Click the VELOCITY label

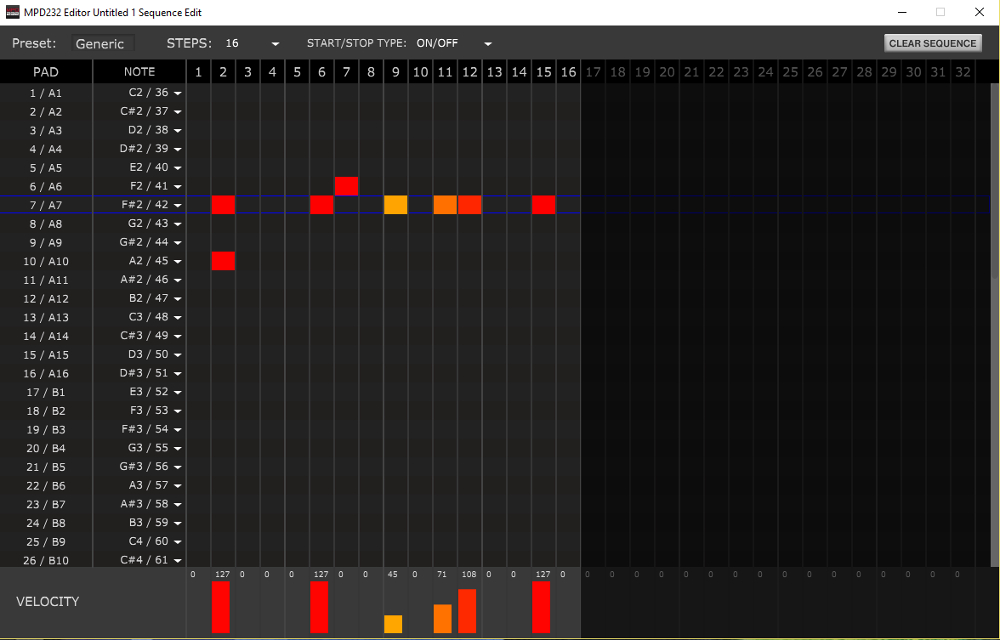[x=47, y=601]
